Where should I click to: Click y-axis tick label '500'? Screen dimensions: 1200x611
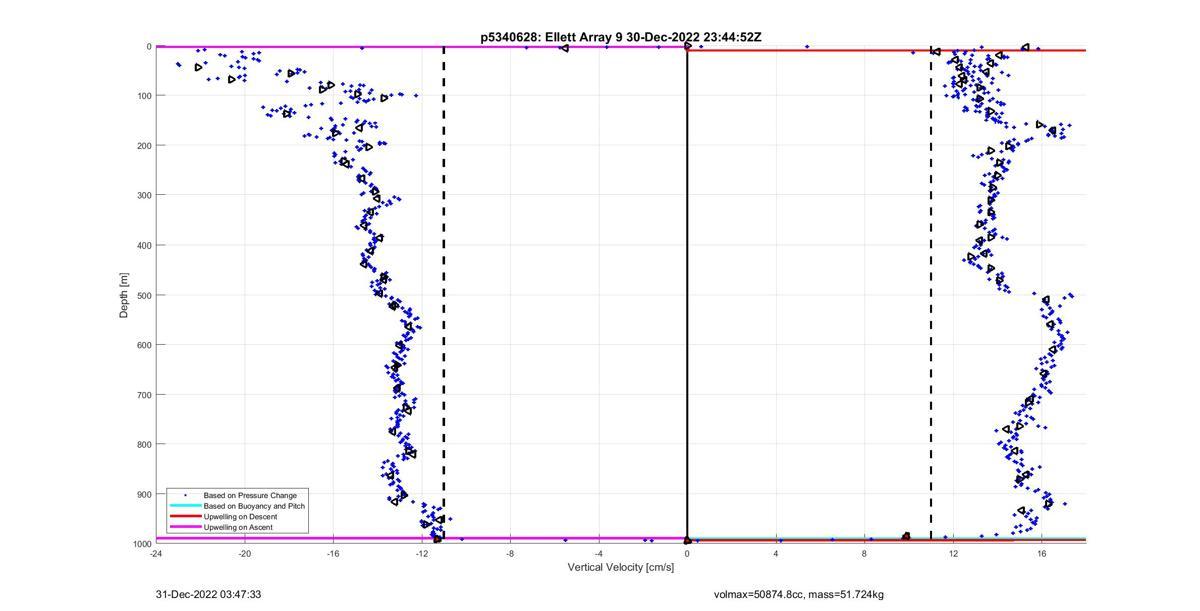(x=144, y=295)
